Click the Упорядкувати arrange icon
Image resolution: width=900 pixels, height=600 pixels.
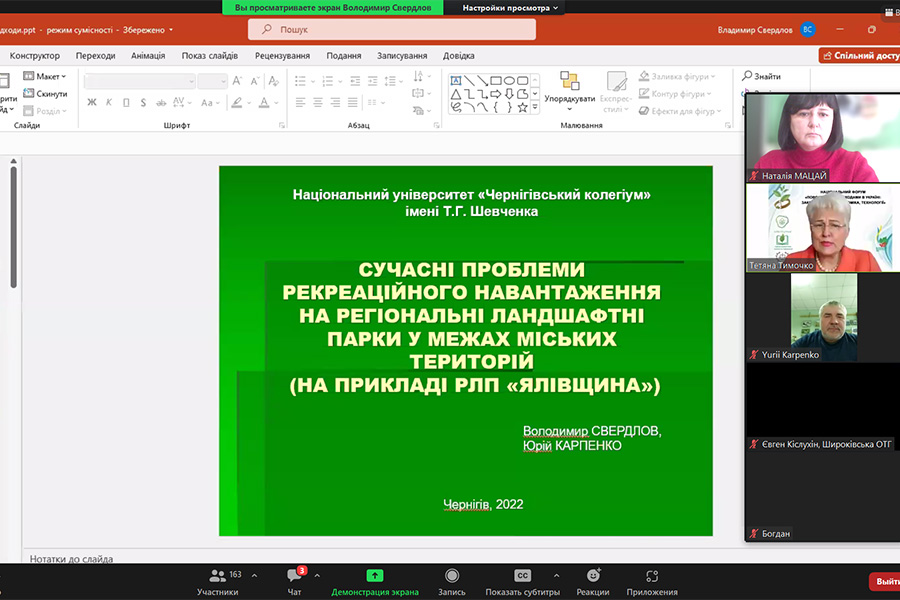pos(569,81)
